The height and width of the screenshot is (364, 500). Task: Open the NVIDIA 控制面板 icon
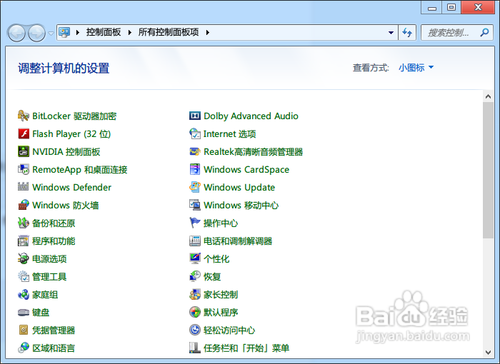tap(23, 152)
